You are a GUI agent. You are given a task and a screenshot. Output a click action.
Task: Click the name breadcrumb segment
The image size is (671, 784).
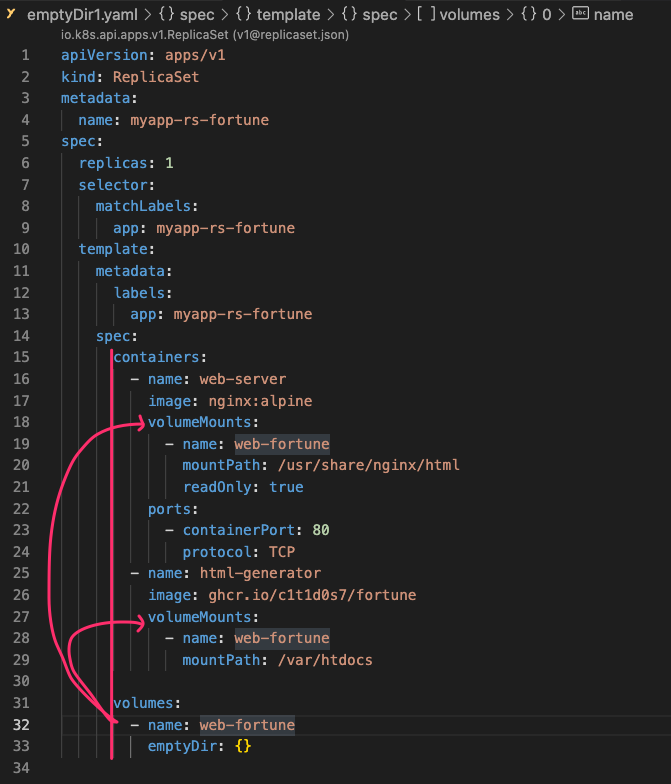click(x=613, y=15)
